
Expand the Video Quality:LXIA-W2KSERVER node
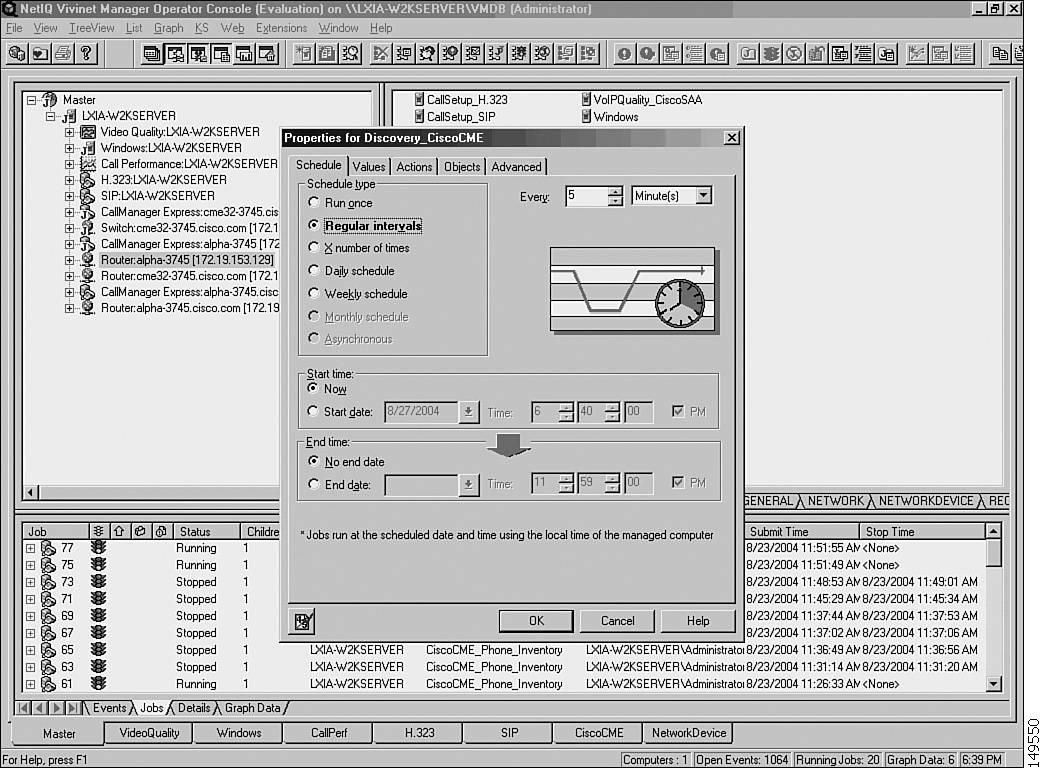click(x=69, y=132)
